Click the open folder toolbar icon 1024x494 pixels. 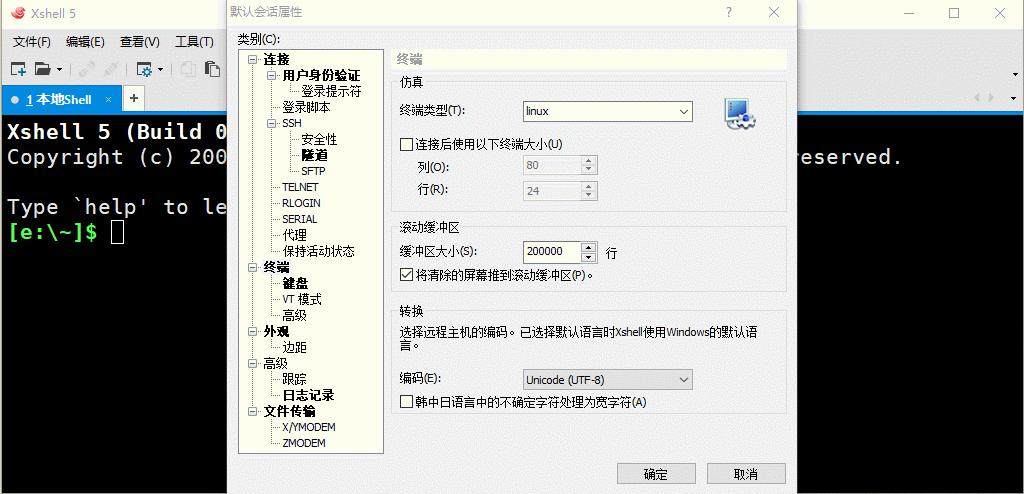42,69
